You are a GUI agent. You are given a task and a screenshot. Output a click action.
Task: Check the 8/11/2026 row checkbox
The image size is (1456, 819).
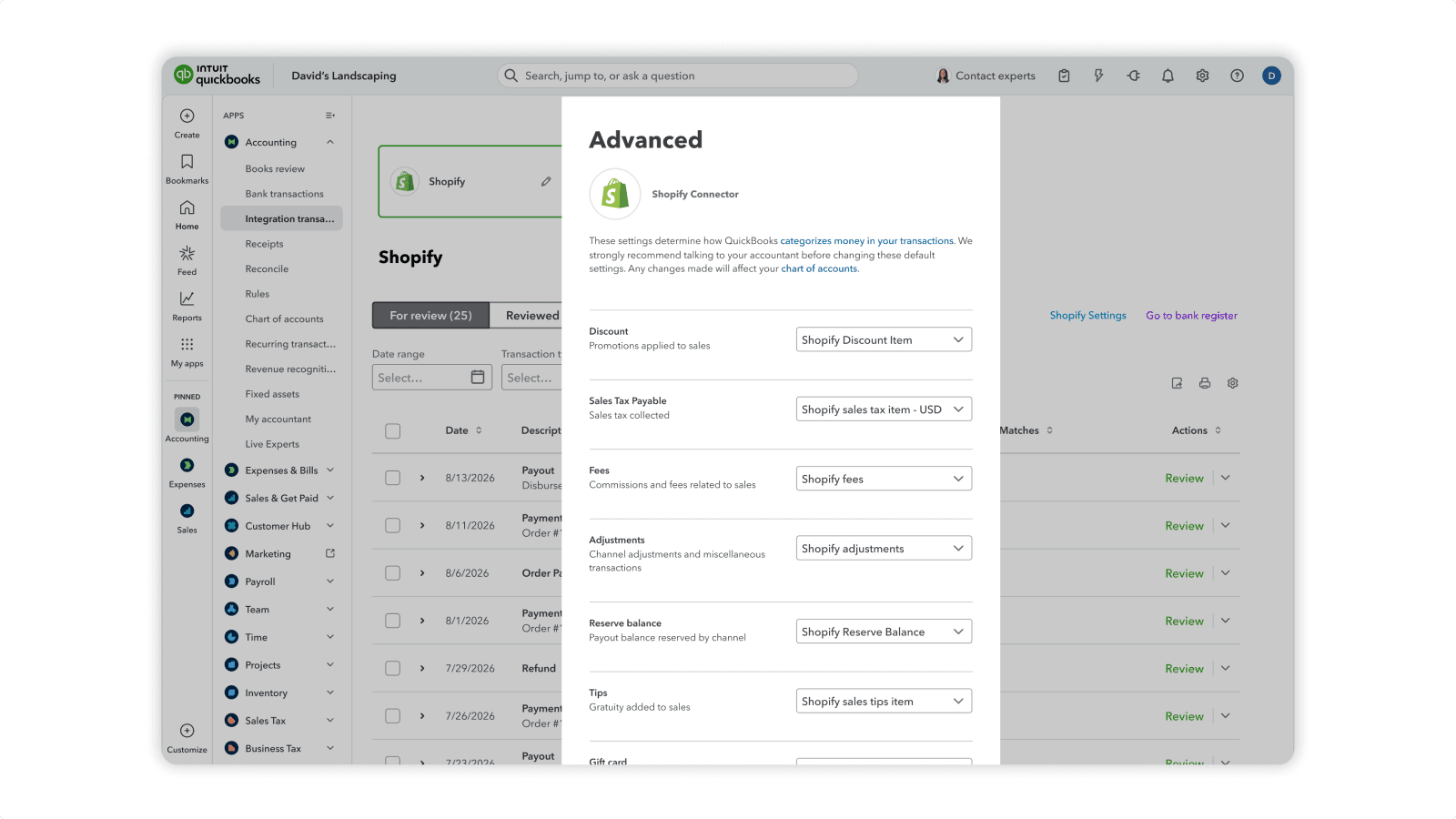(393, 526)
